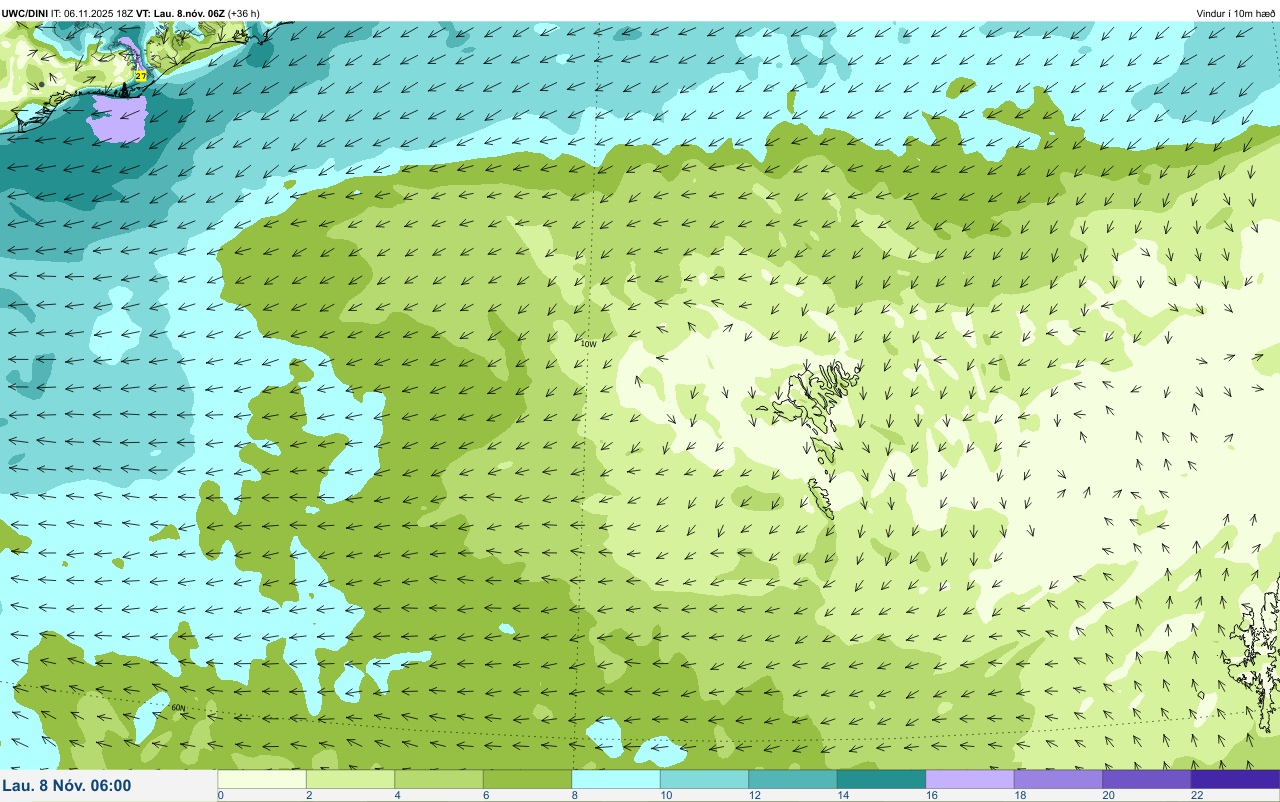The width and height of the screenshot is (1280, 802).
Task: Click the legend tick number "0"
Action: point(220,795)
